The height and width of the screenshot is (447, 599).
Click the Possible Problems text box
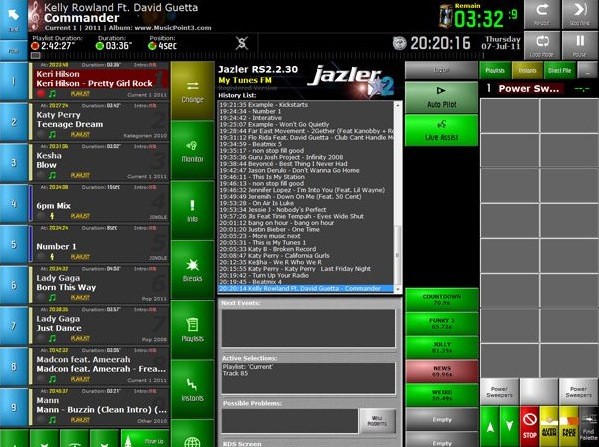tap(290, 421)
